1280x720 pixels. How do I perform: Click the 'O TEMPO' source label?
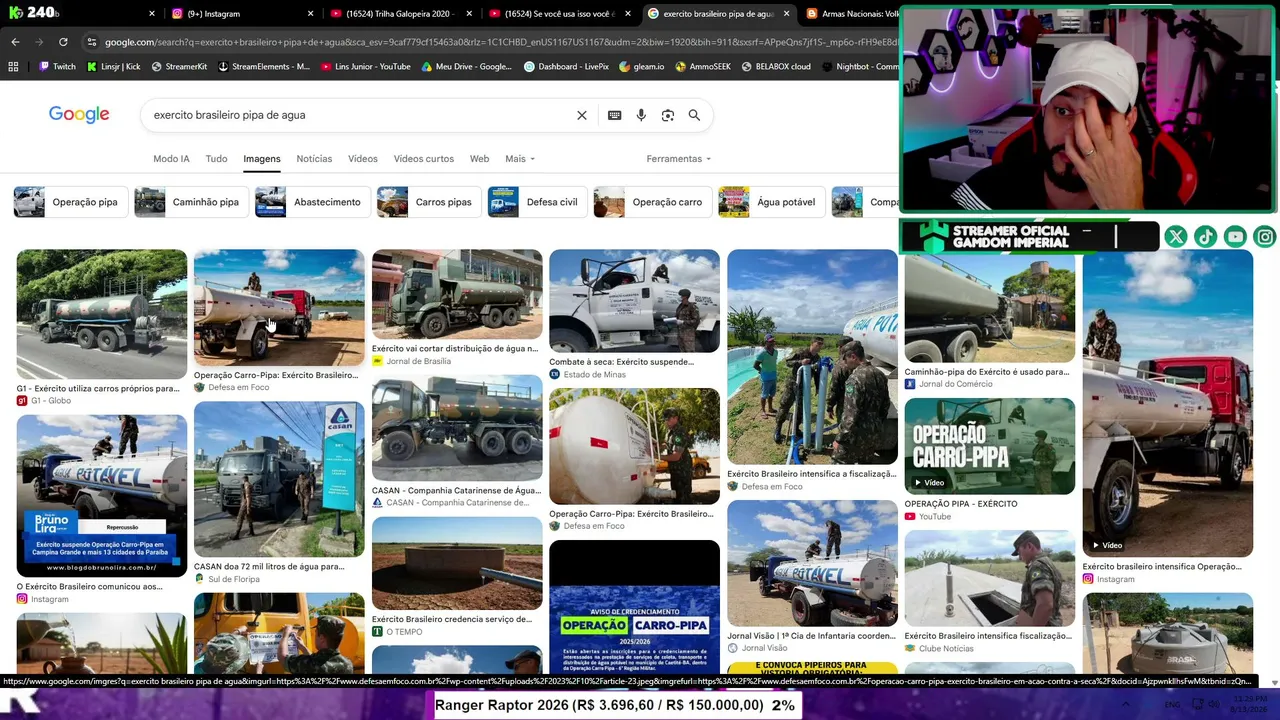click(404, 632)
